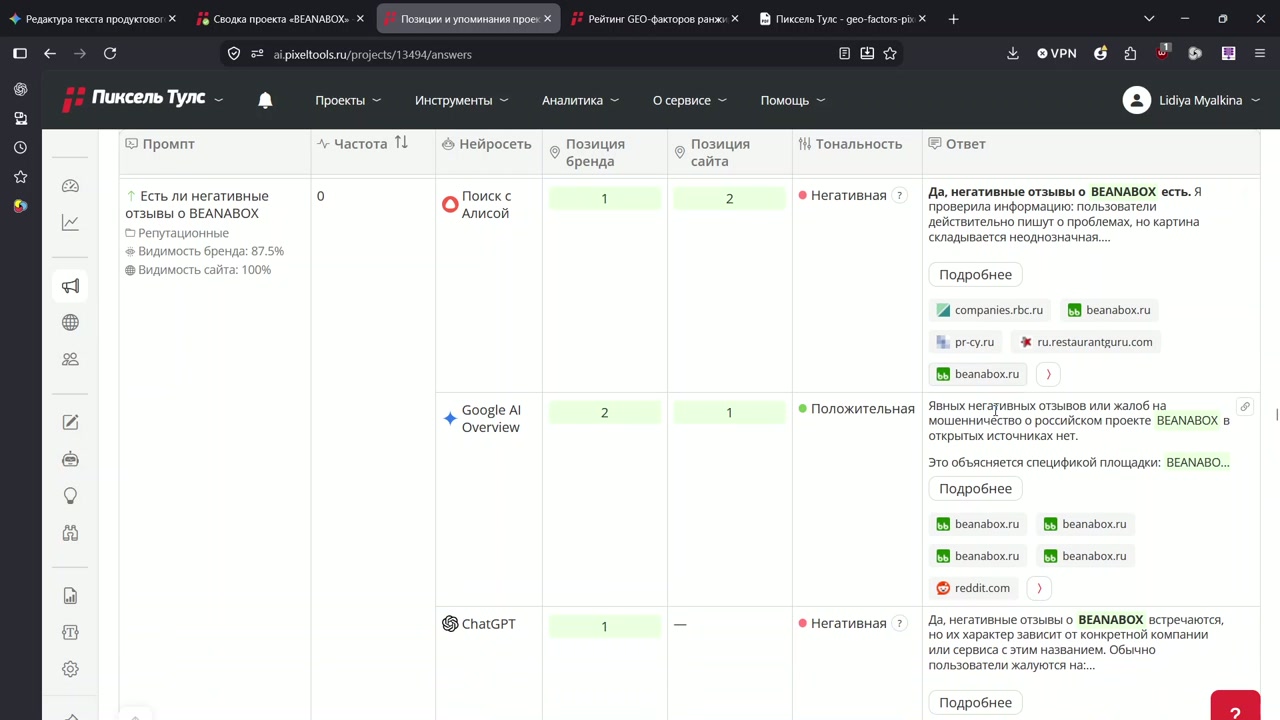Switch to the «Рейтинг GEO-факторов» tab
This screenshot has height=720, width=1280.
[x=656, y=19]
